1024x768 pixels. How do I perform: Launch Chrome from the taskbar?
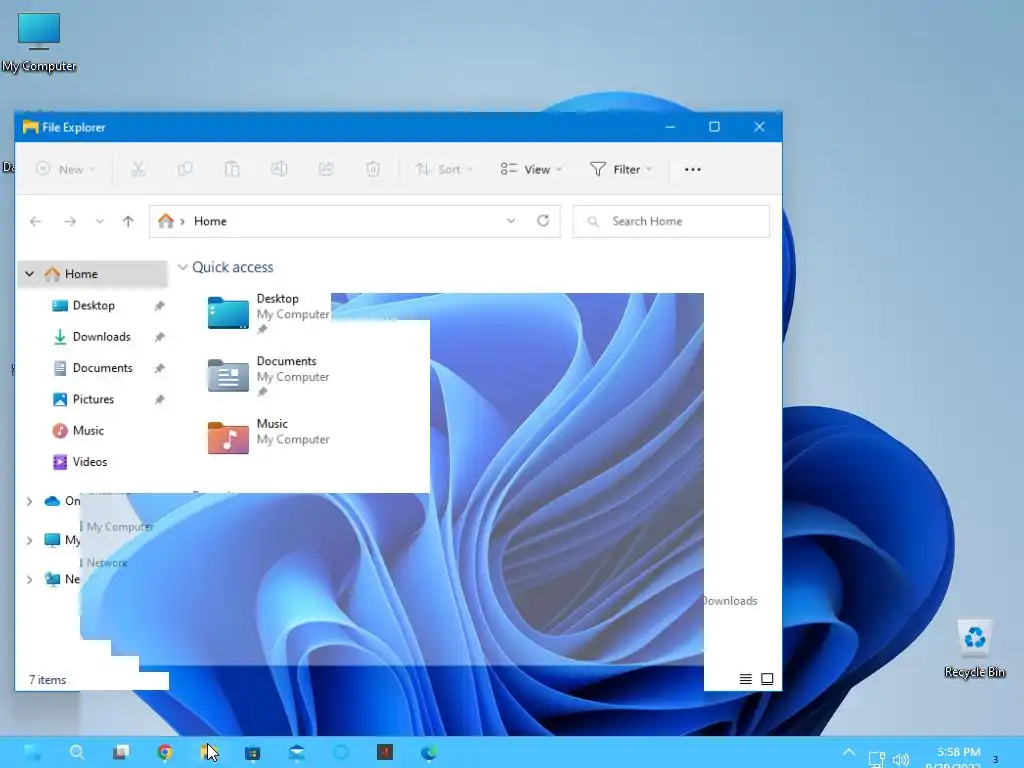[165, 752]
